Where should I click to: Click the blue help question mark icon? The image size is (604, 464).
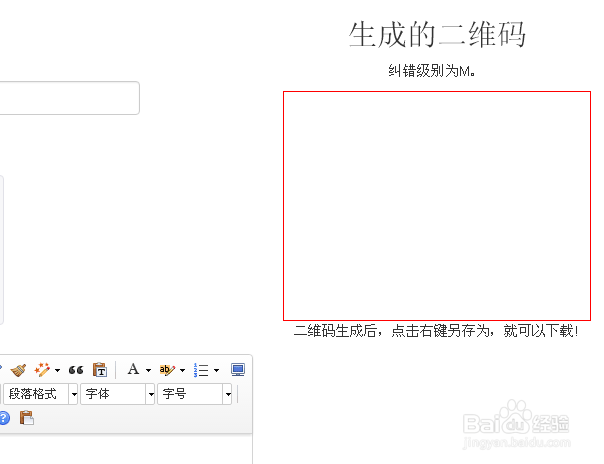[x=3, y=418]
